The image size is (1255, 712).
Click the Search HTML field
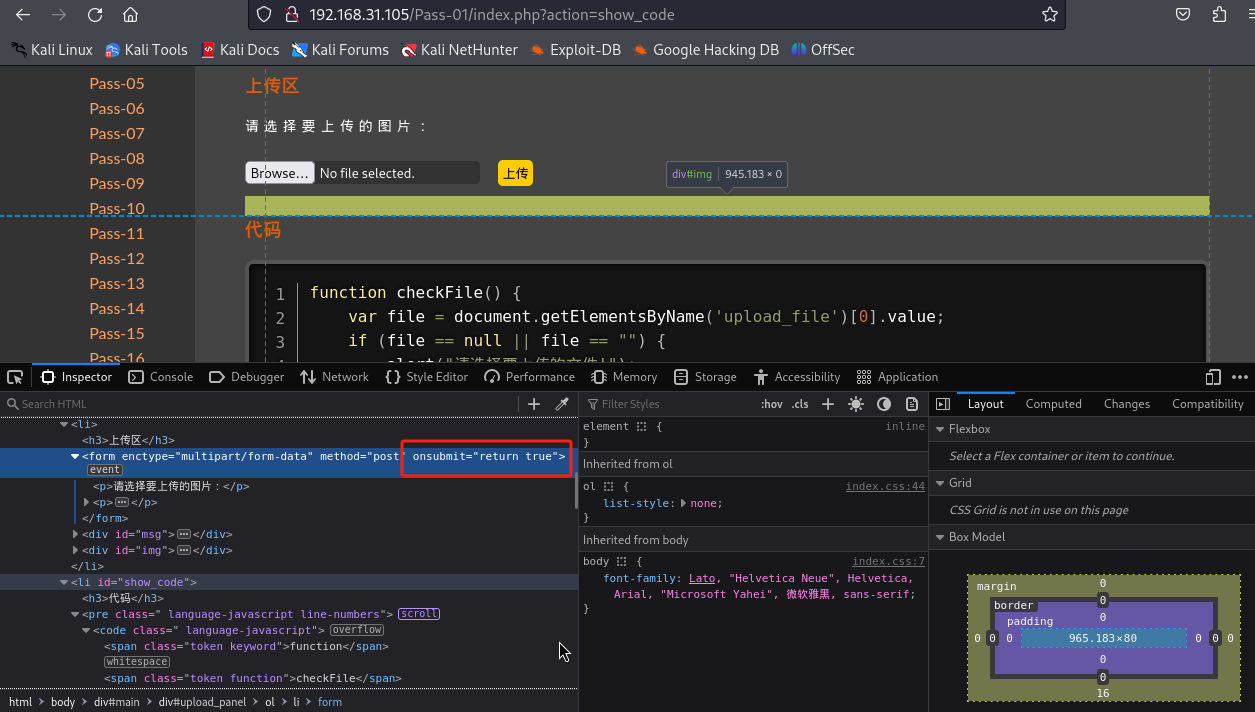click(261, 404)
